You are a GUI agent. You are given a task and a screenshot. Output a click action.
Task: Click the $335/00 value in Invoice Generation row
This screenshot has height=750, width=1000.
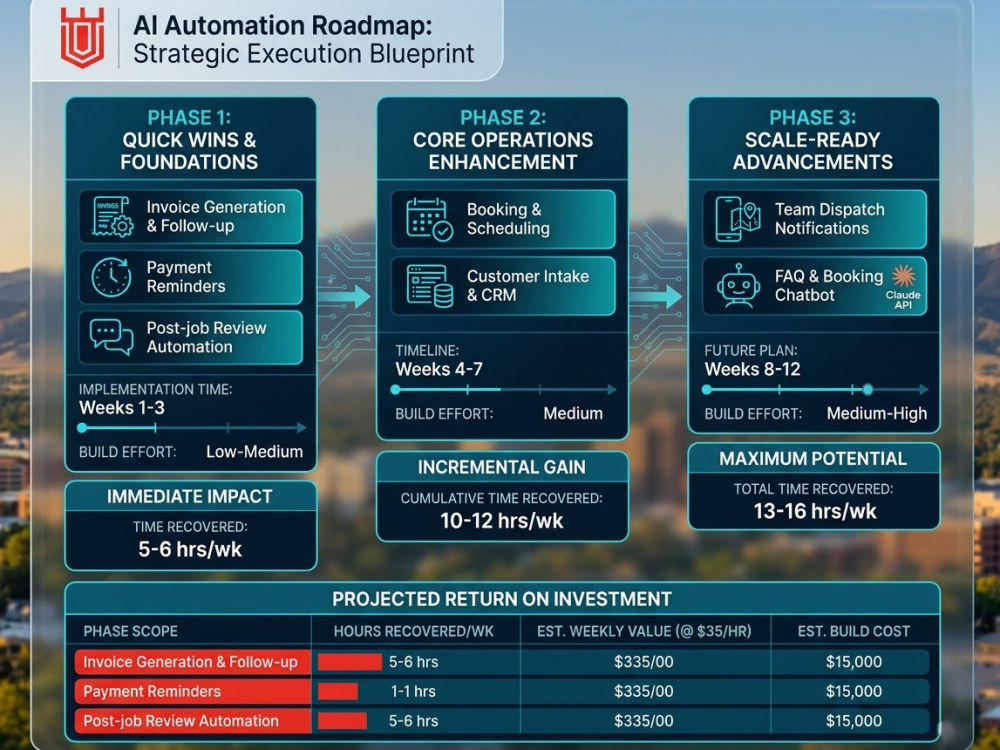coord(643,662)
